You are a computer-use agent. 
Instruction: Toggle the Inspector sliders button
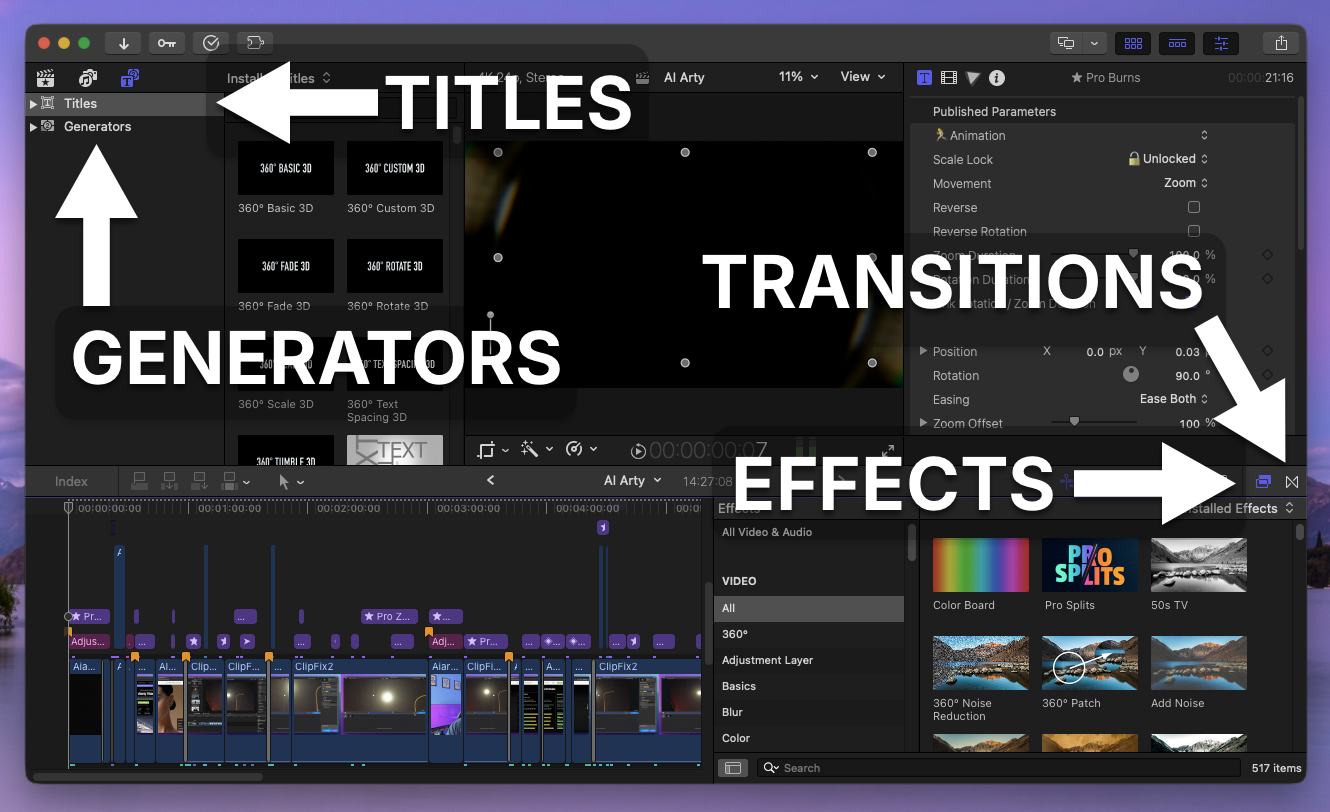[1221, 43]
